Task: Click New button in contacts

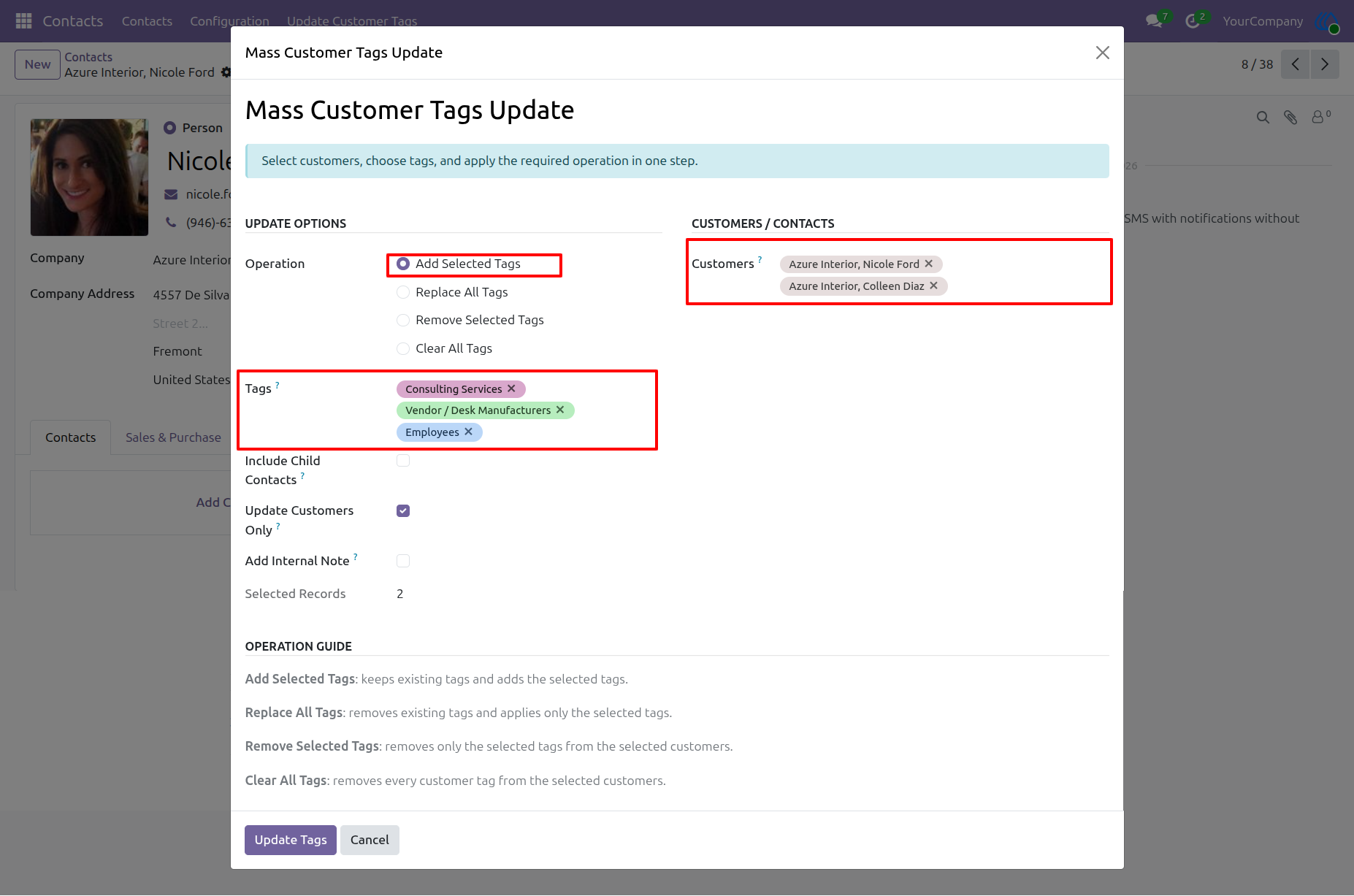Action: [x=37, y=64]
